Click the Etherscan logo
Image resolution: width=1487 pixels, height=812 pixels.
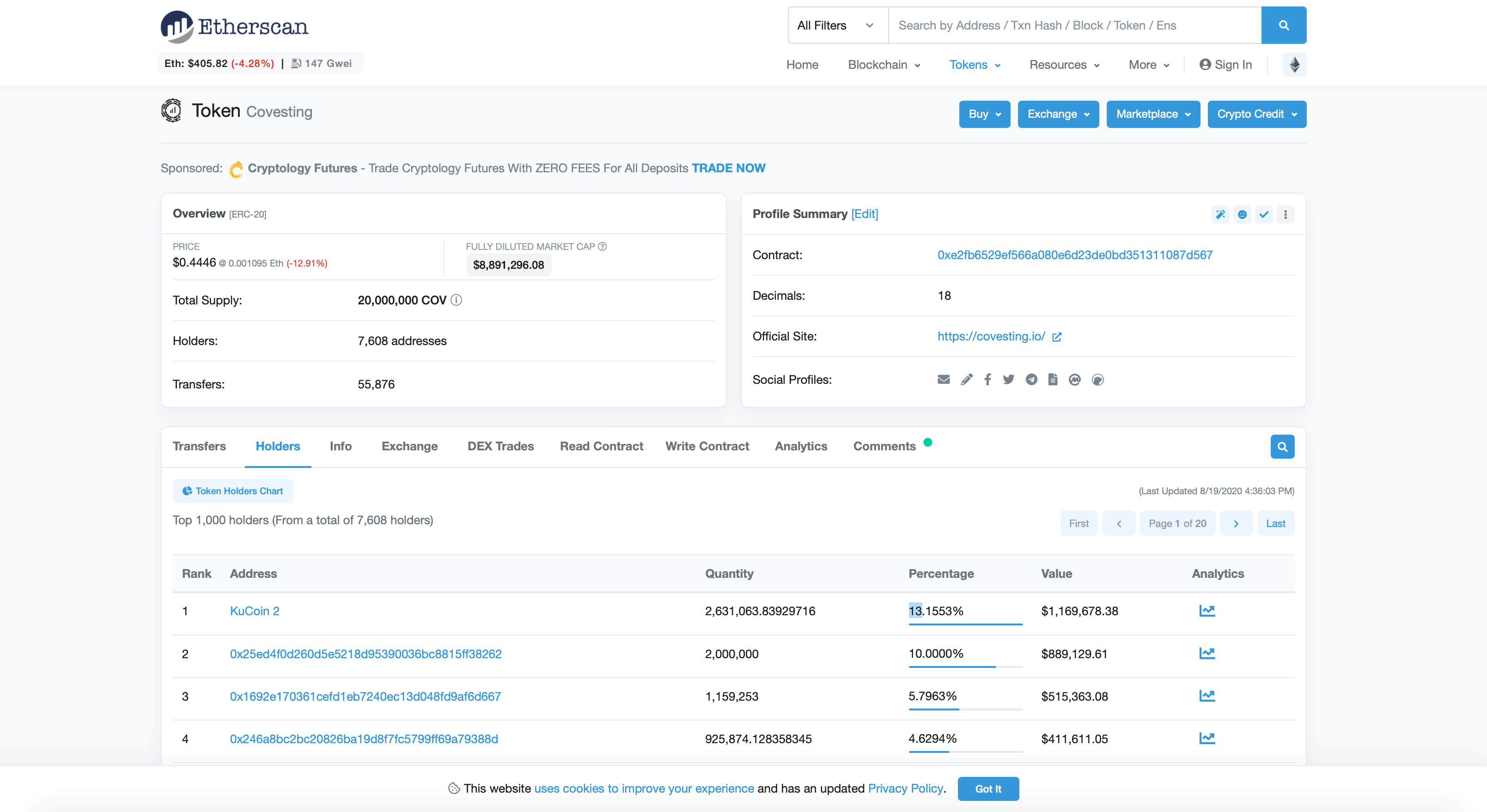[x=234, y=26]
